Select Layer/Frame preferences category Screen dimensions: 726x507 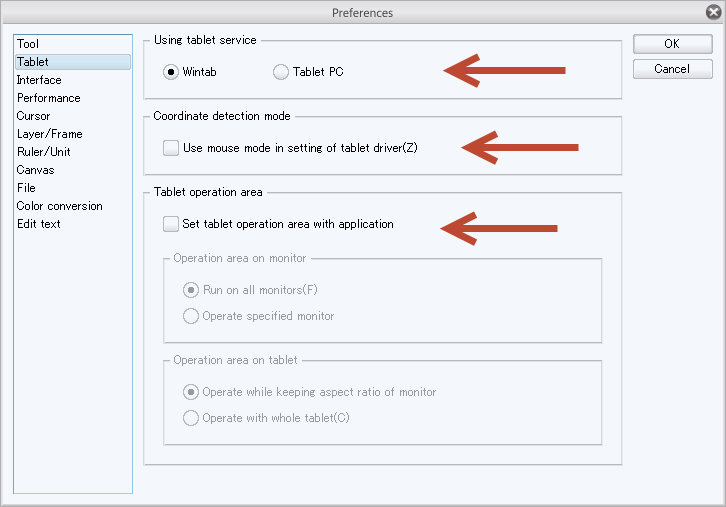coord(49,134)
